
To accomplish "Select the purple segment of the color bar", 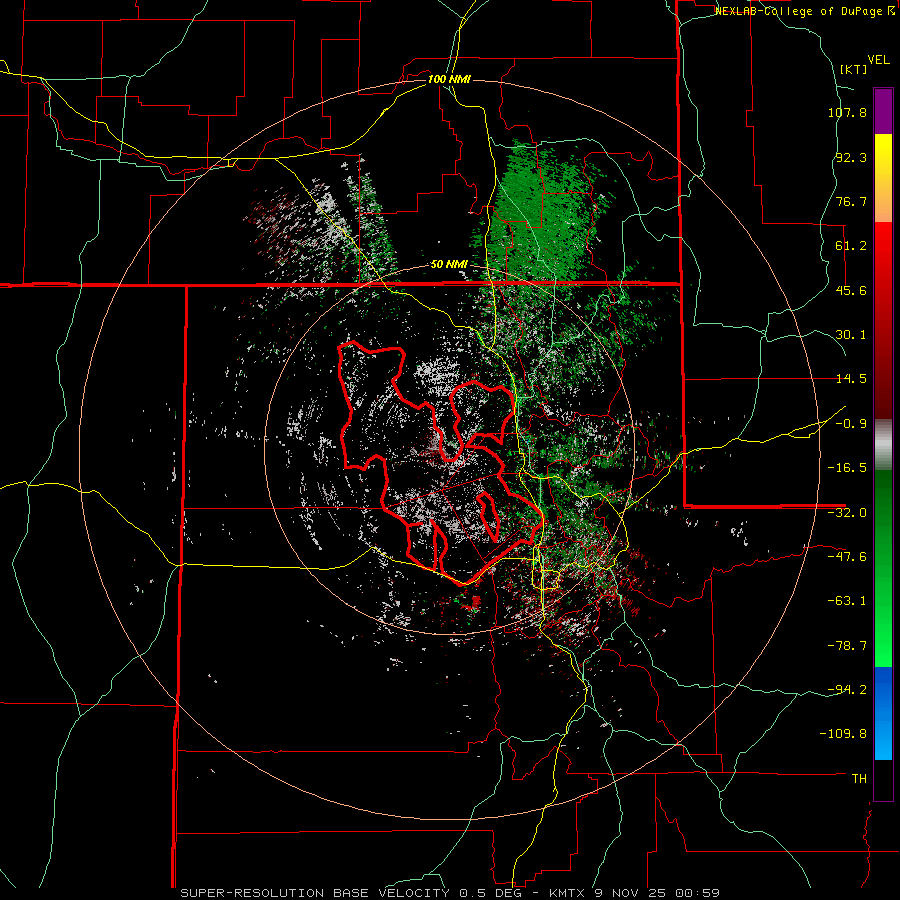I will [x=883, y=111].
